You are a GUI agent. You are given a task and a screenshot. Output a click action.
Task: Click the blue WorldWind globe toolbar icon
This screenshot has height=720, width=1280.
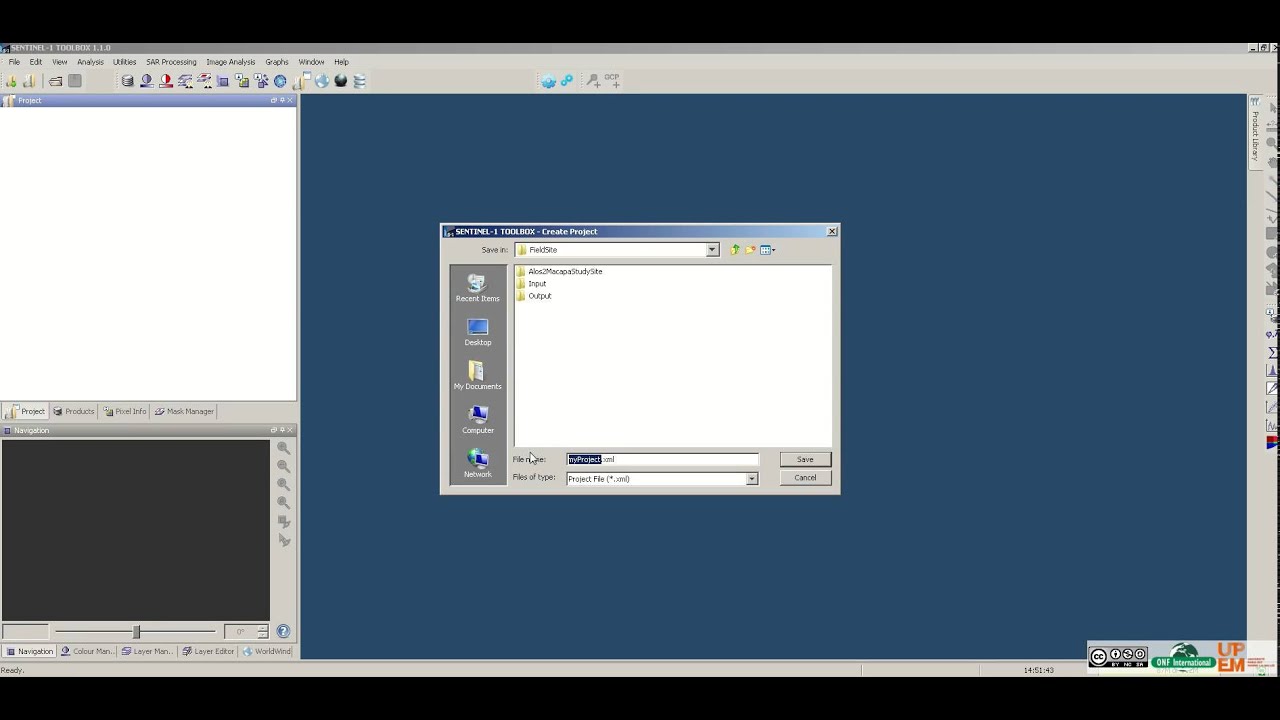(321, 81)
